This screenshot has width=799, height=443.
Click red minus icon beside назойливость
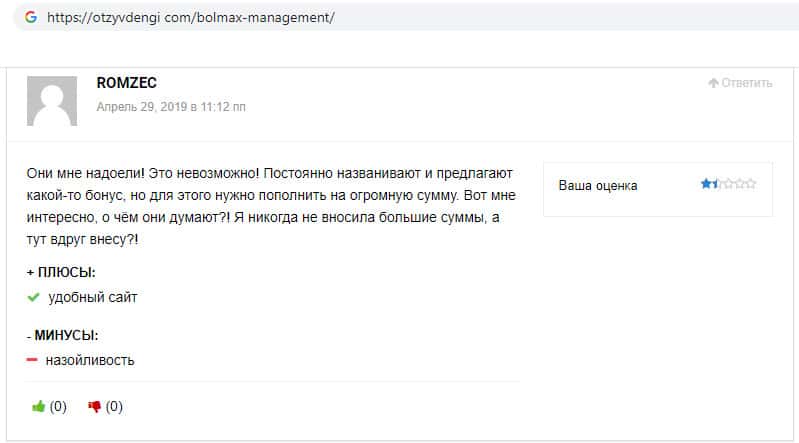33,360
